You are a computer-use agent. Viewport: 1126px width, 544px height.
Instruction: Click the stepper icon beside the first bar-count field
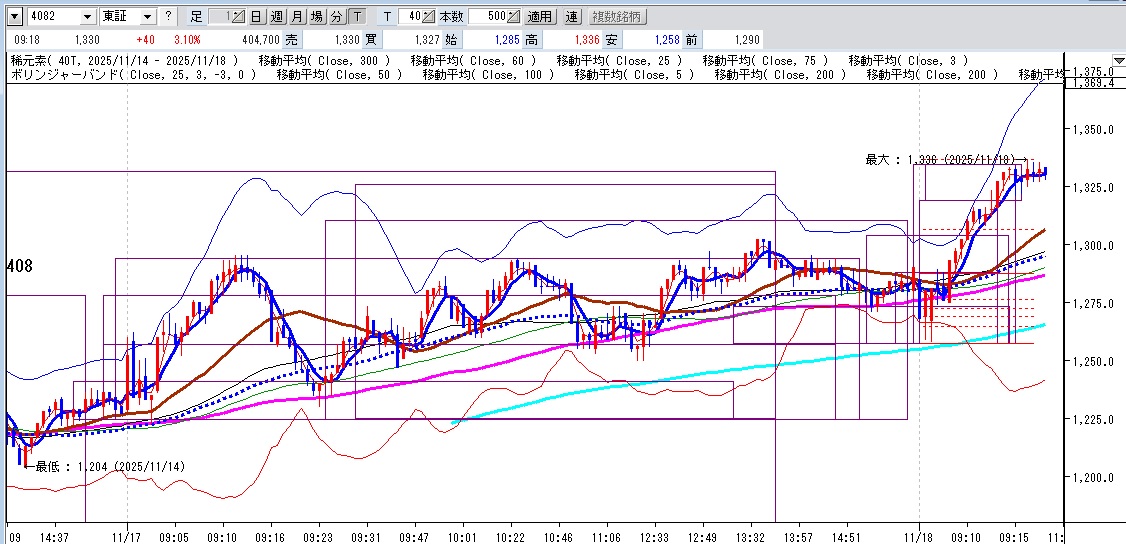coord(239,16)
